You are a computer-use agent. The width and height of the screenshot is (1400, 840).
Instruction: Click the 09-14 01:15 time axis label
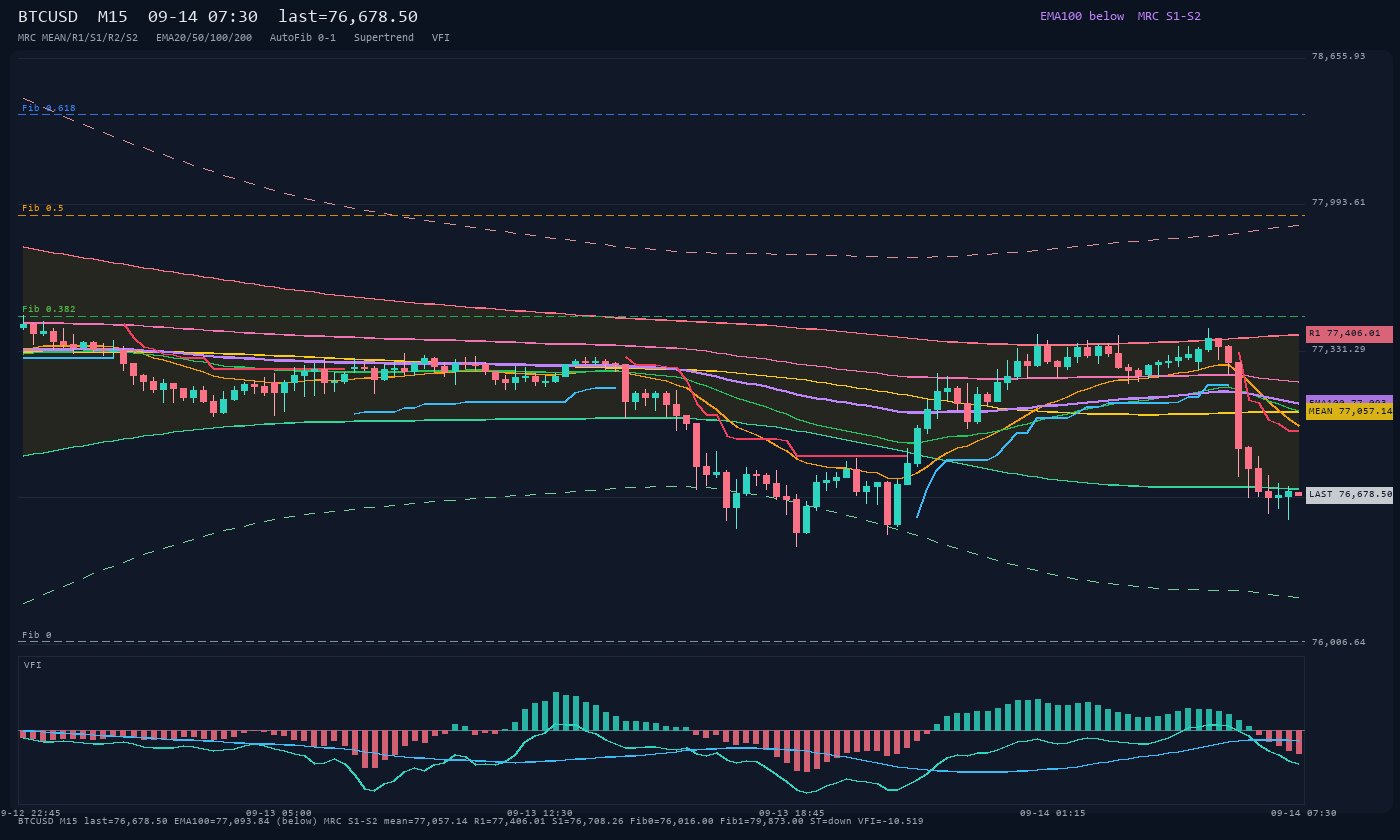coord(1053,813)
